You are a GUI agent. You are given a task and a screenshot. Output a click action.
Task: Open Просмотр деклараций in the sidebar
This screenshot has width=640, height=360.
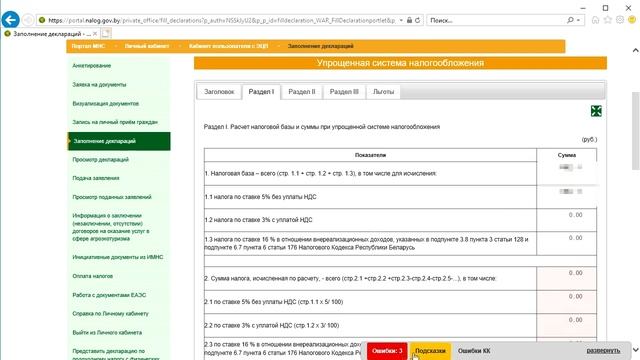point(100,160)
